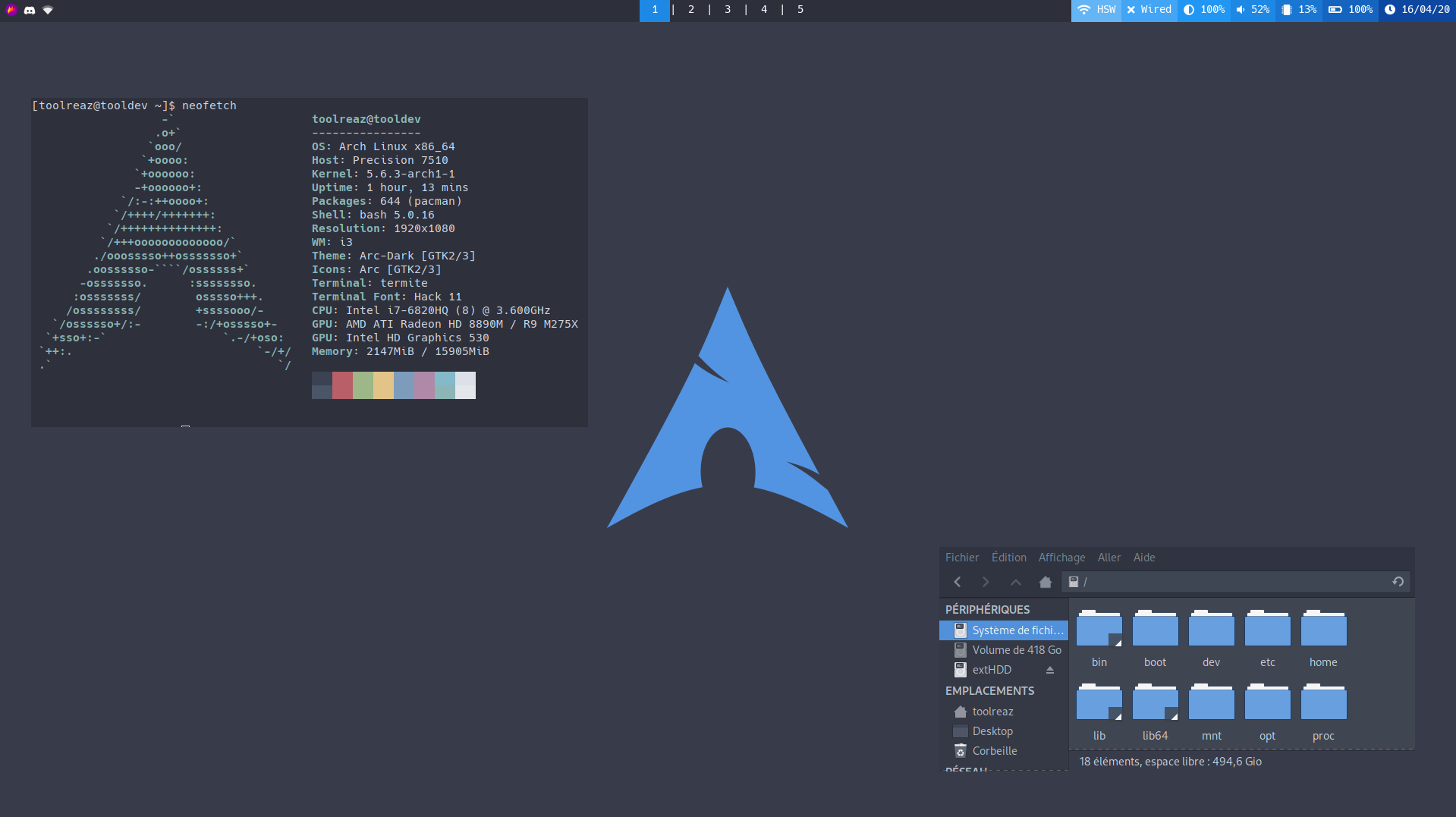
Task: Open the opt folder
Action: 1268,712
